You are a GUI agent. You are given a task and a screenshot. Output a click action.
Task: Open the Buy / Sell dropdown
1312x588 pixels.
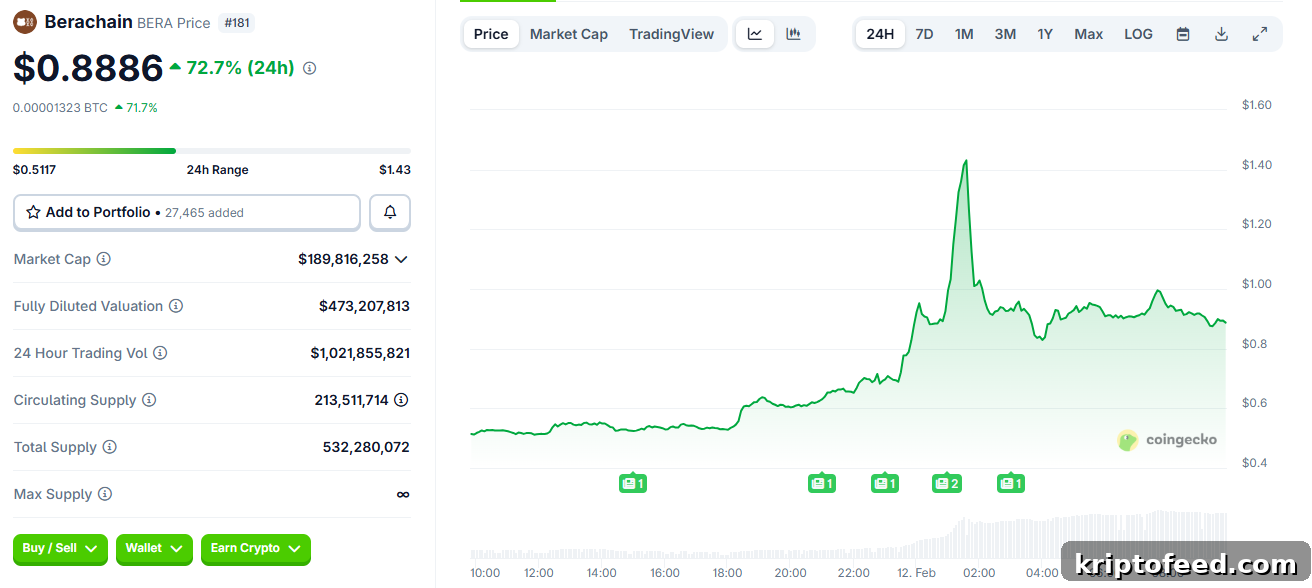(x=60, y=549)
